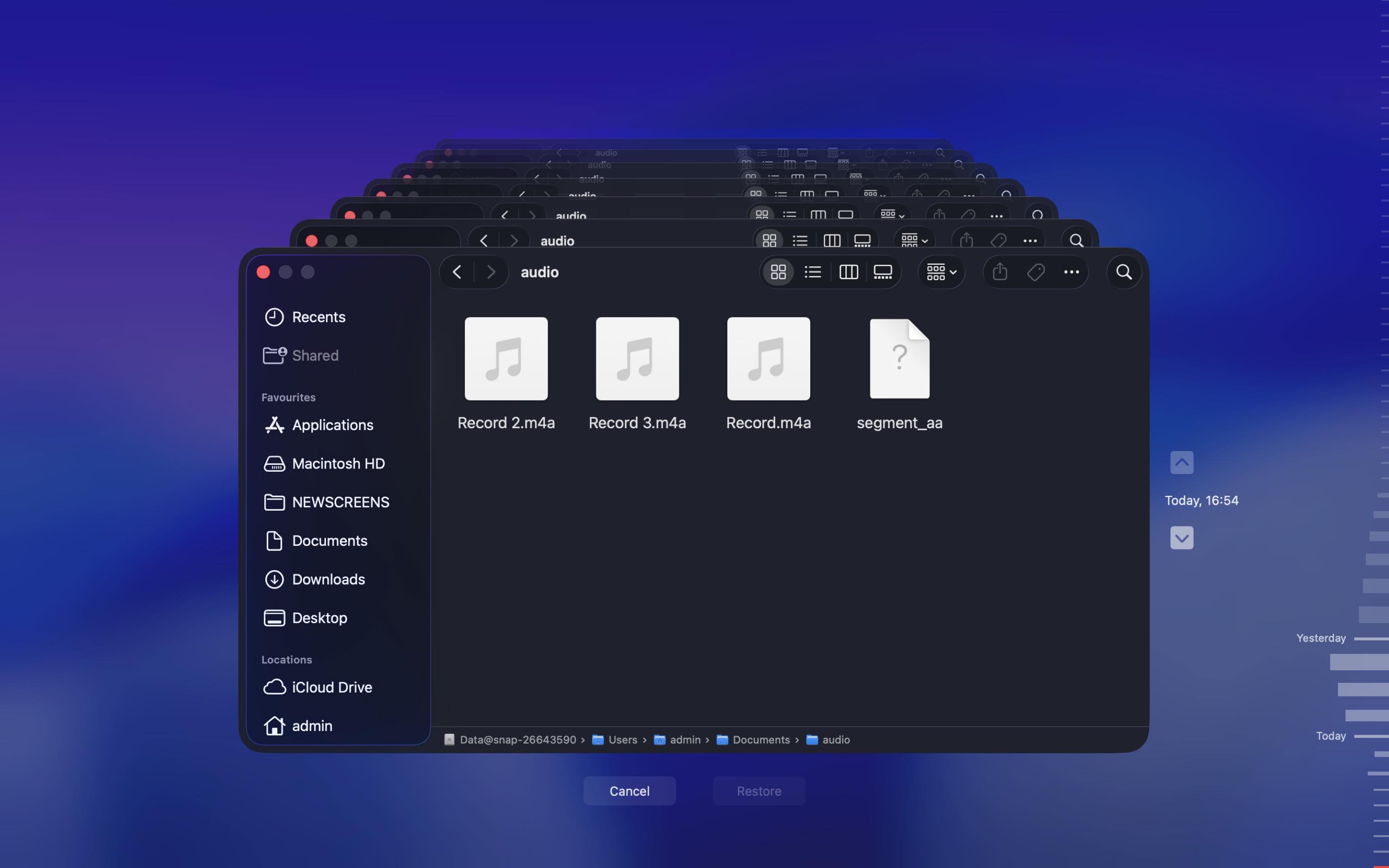
Task: Go to later backup with down arrow
Action: point(1181,537)
